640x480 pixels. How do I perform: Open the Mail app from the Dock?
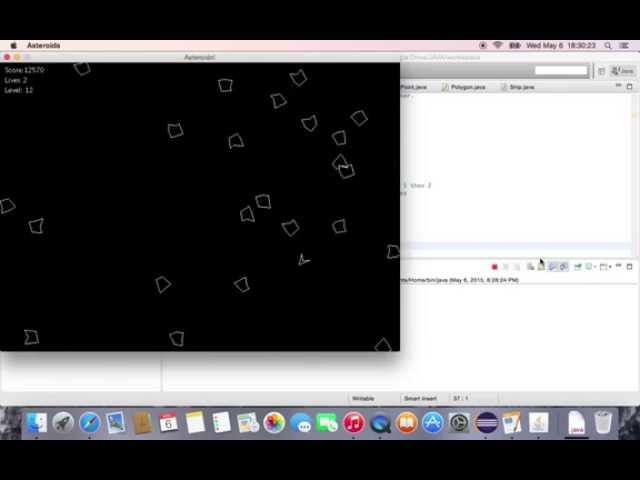[116, 422]
